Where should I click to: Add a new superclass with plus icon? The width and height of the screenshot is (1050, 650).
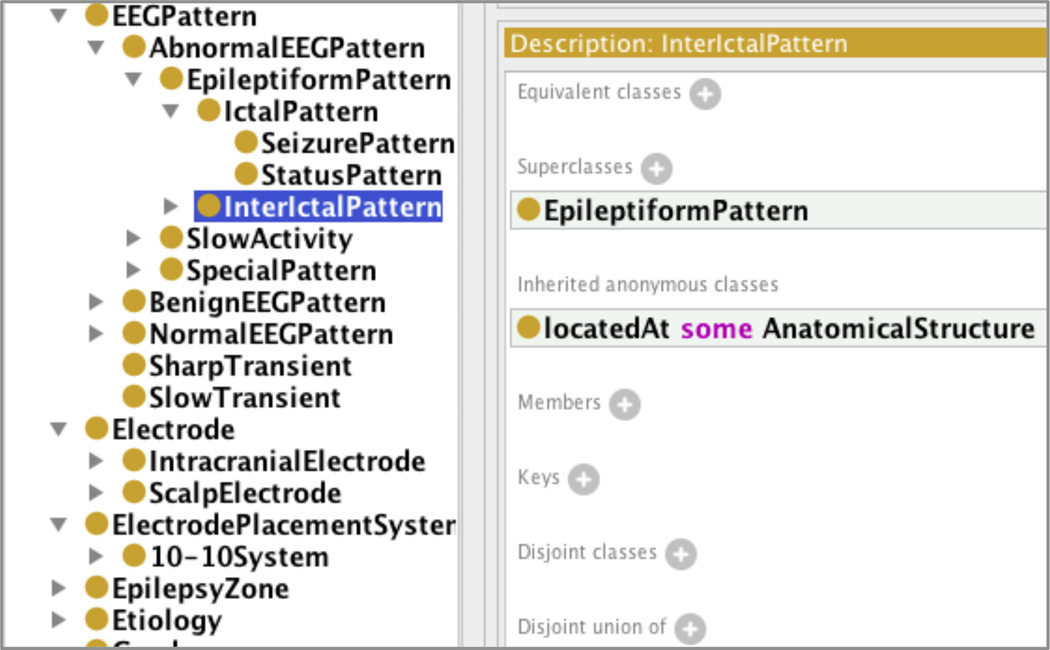click(x=656, y=169)
